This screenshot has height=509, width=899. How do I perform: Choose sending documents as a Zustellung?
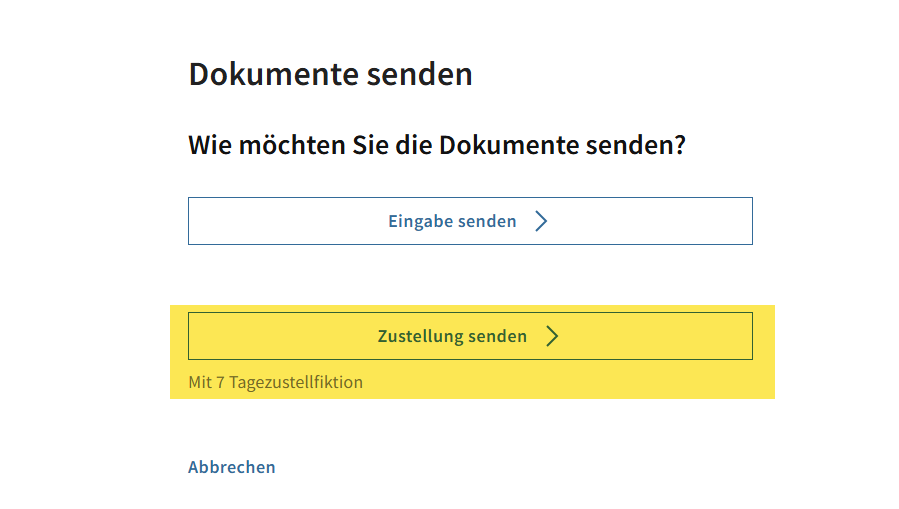(470, 336)
